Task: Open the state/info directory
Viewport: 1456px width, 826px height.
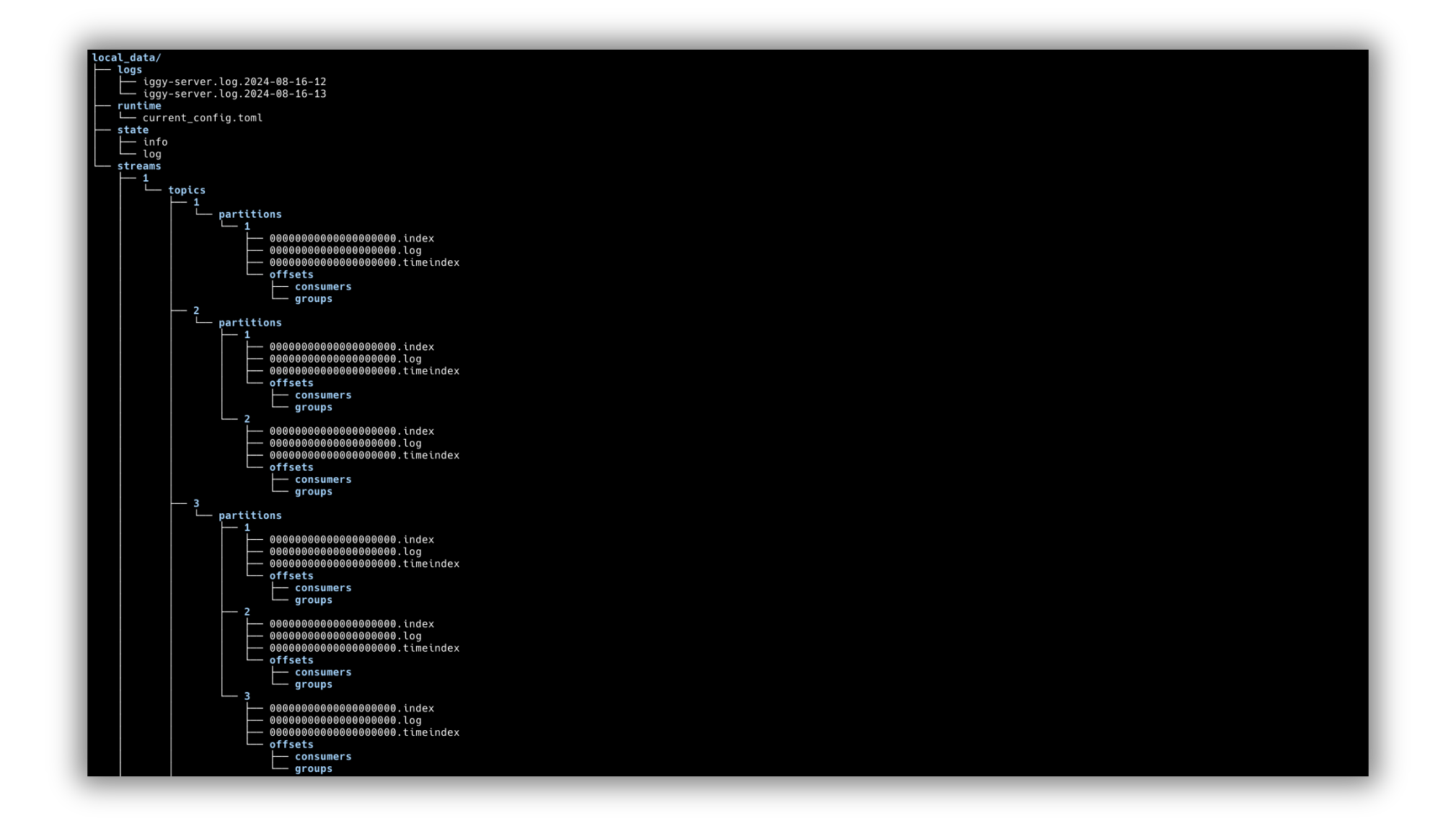Action: (x=154, y=142)
